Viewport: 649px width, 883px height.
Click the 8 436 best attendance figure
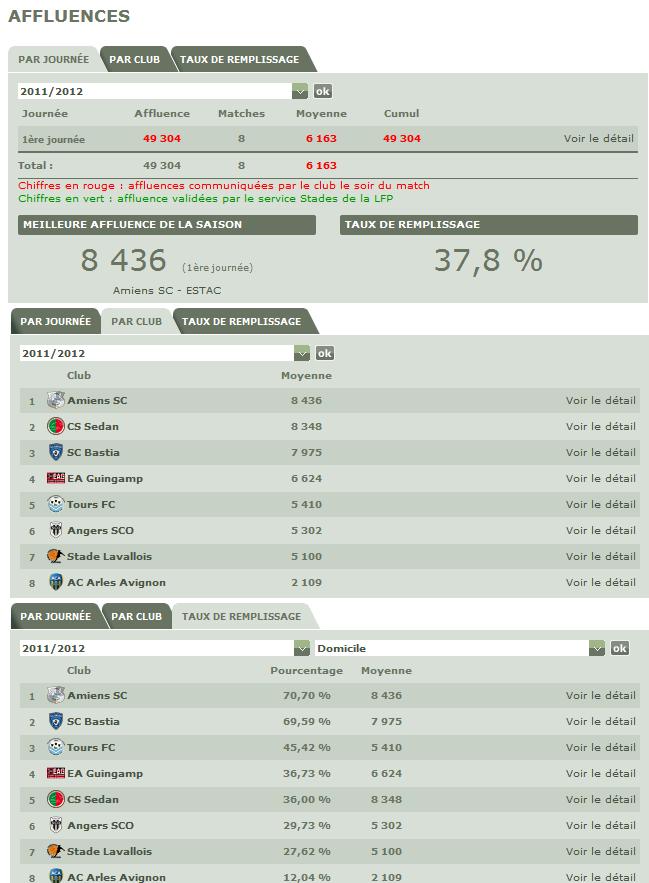coord(123,260)
